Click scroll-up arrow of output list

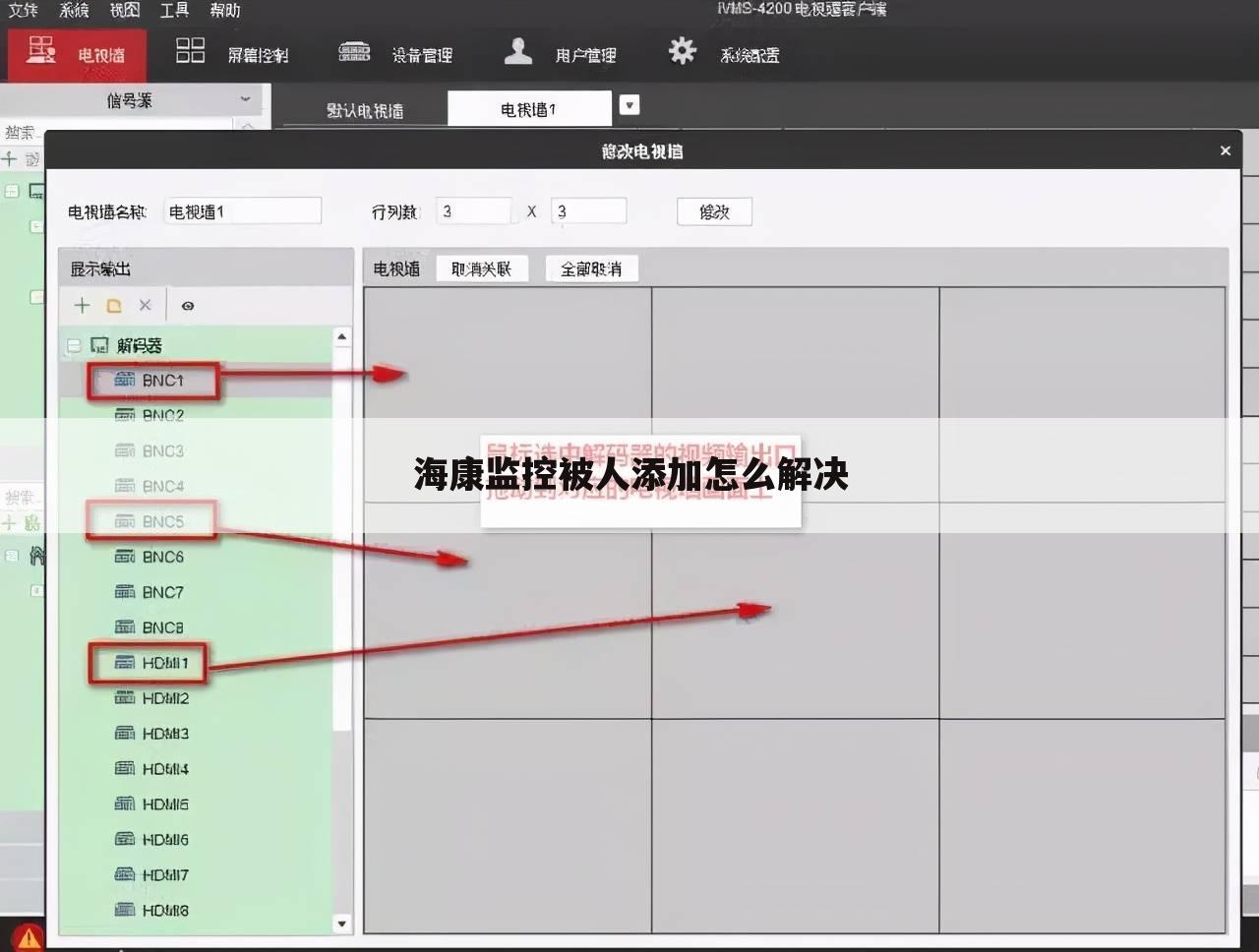pos(342,337)
